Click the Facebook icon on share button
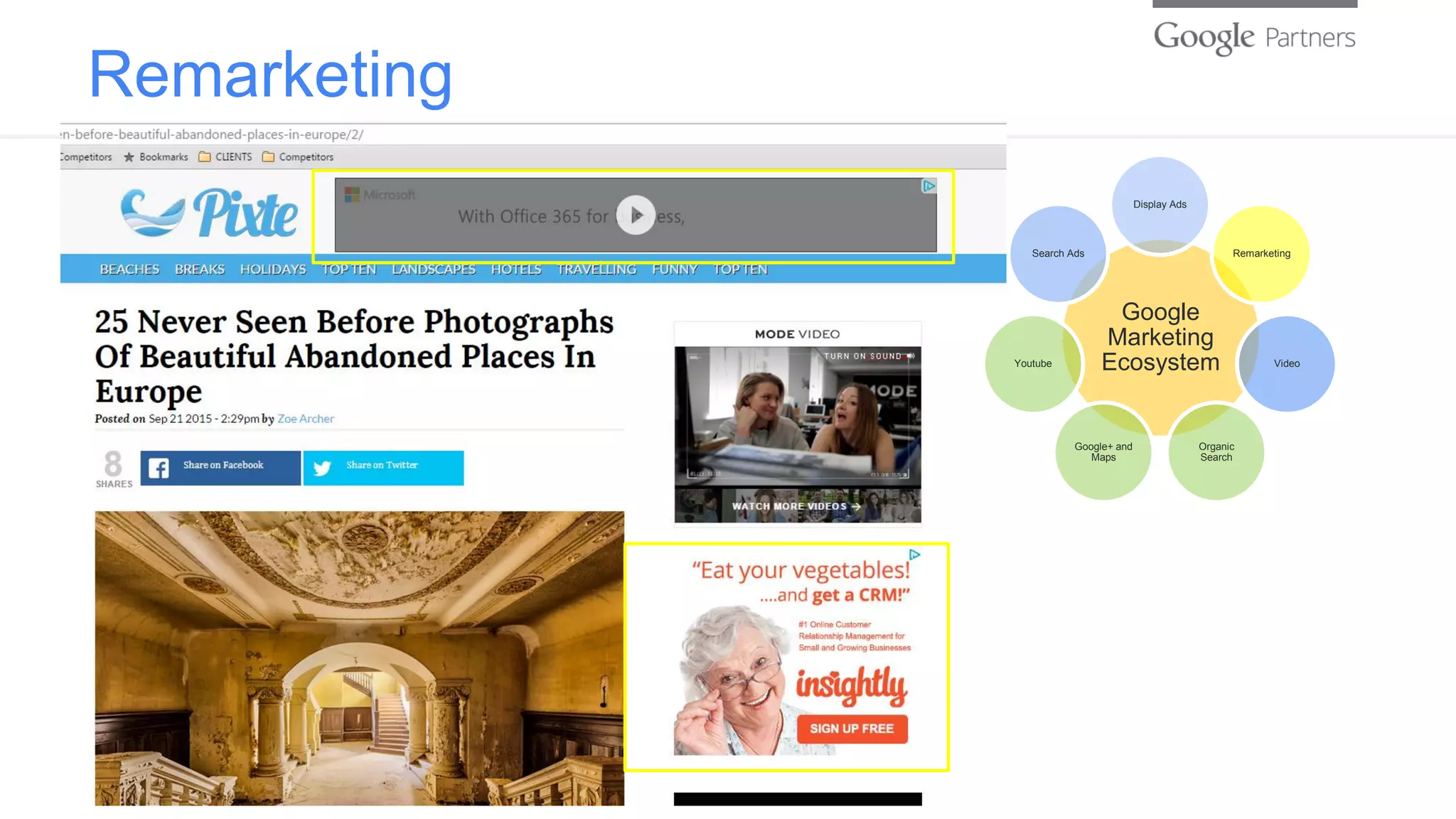Viewport: 1456px width, 819px height. (x=159, y=468)
